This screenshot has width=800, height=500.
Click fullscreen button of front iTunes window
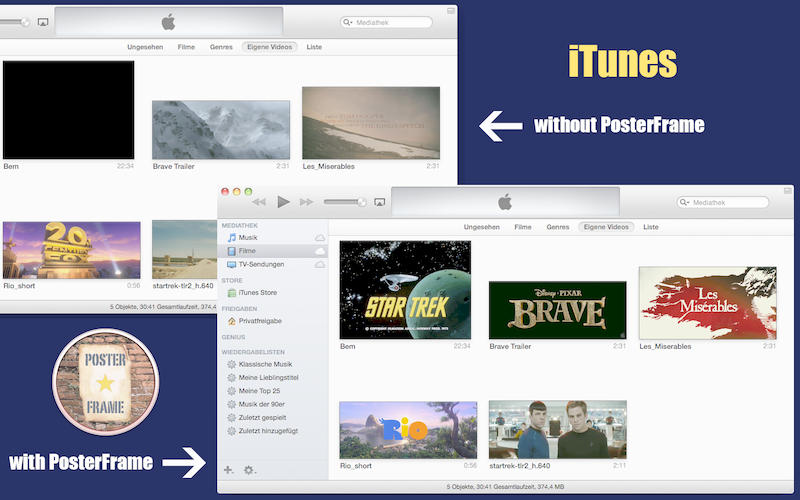[788, 191]
